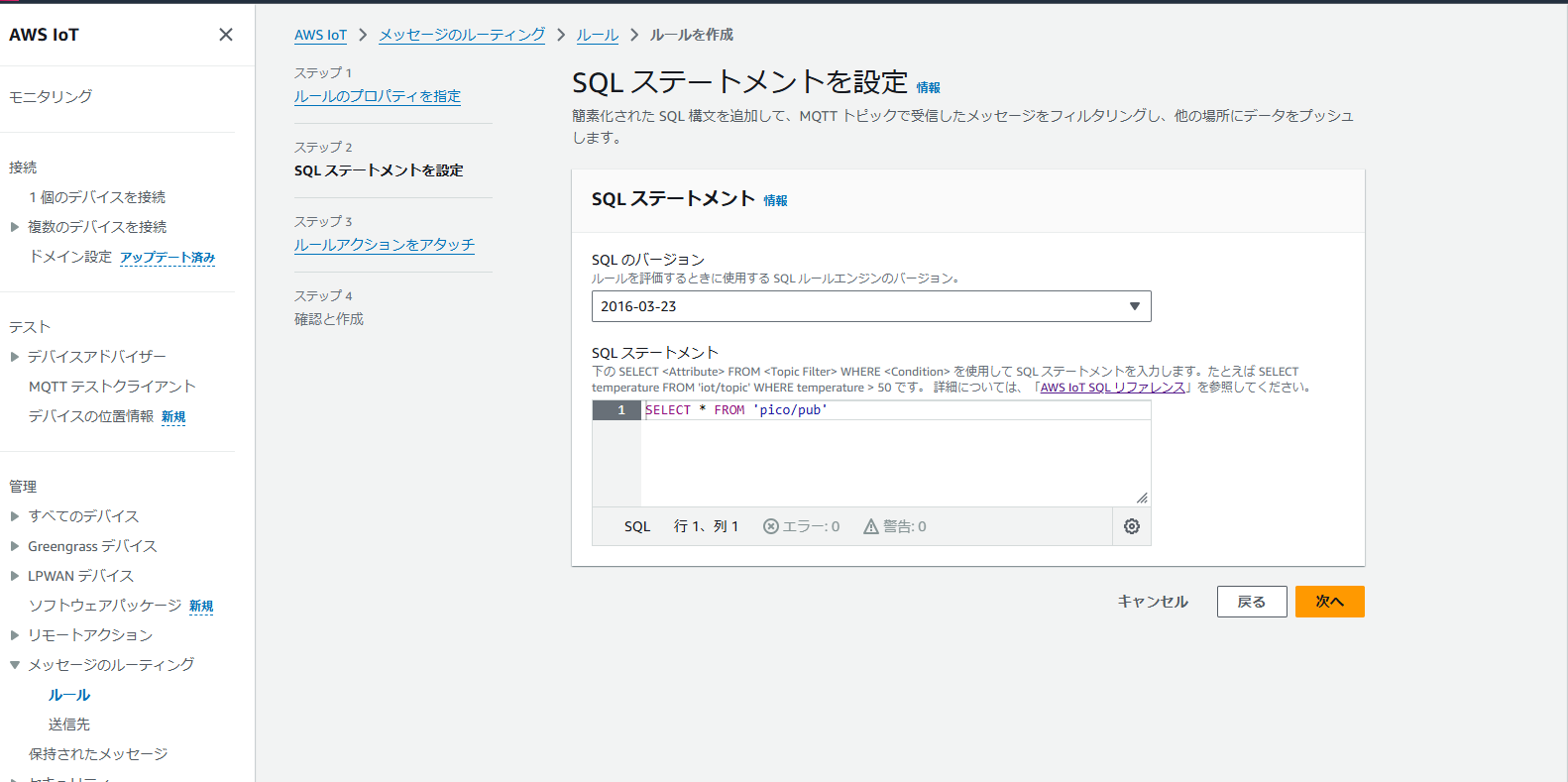Screen dimensions: 1568x782
Task: Click 新規 badge next to ソフトウェアパッケージ
Action: click(201, 607)
